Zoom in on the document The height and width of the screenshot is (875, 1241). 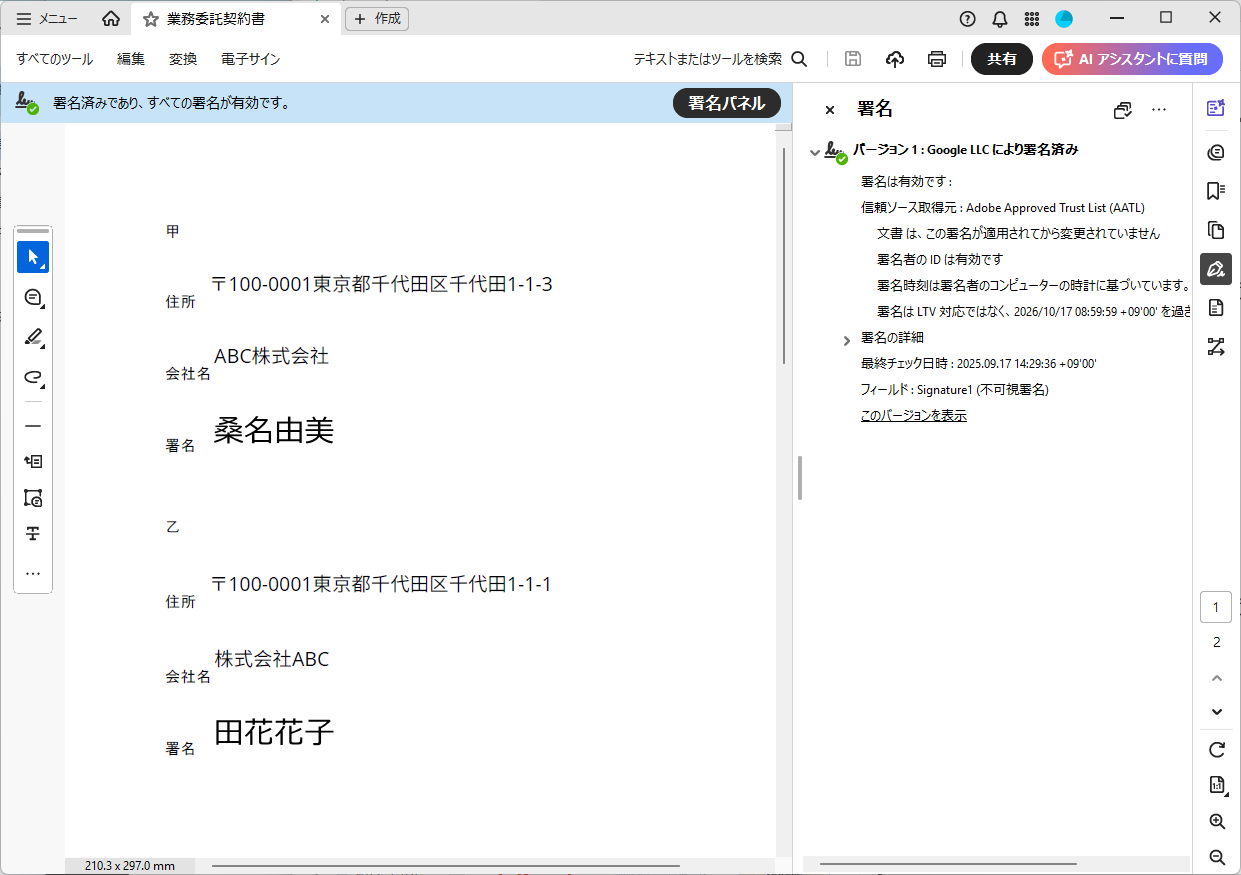(1217, 821)
